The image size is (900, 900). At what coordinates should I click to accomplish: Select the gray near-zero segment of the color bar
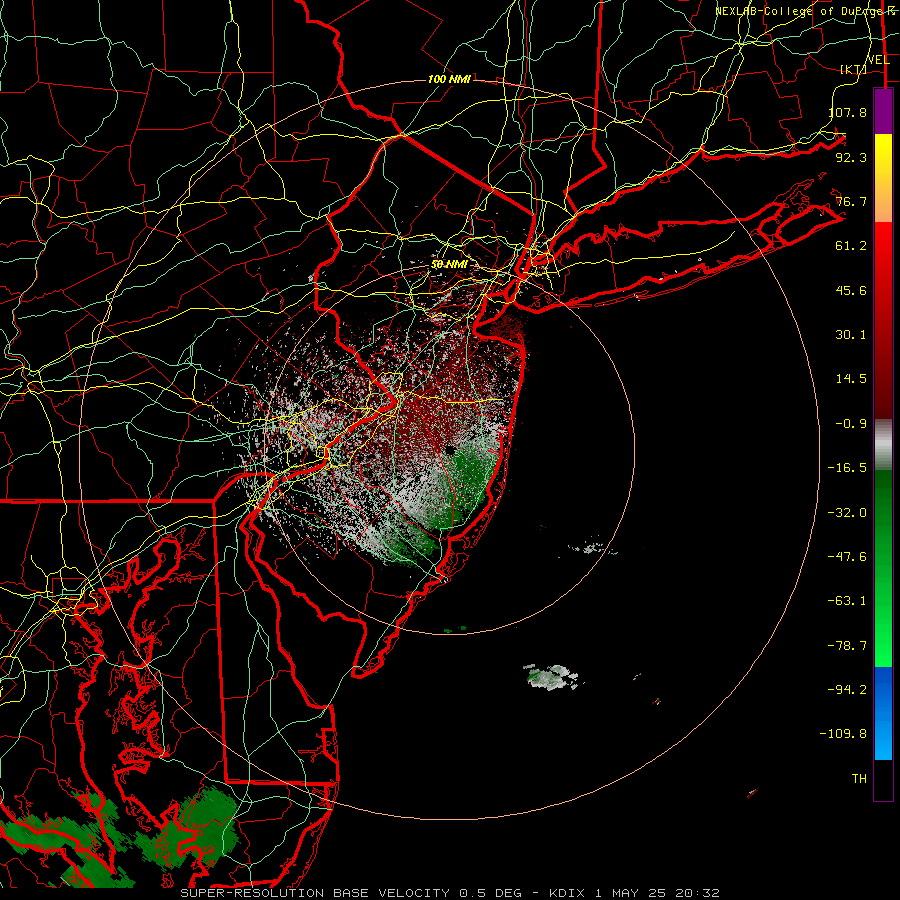pyautogui.click(x=883, y=445)
